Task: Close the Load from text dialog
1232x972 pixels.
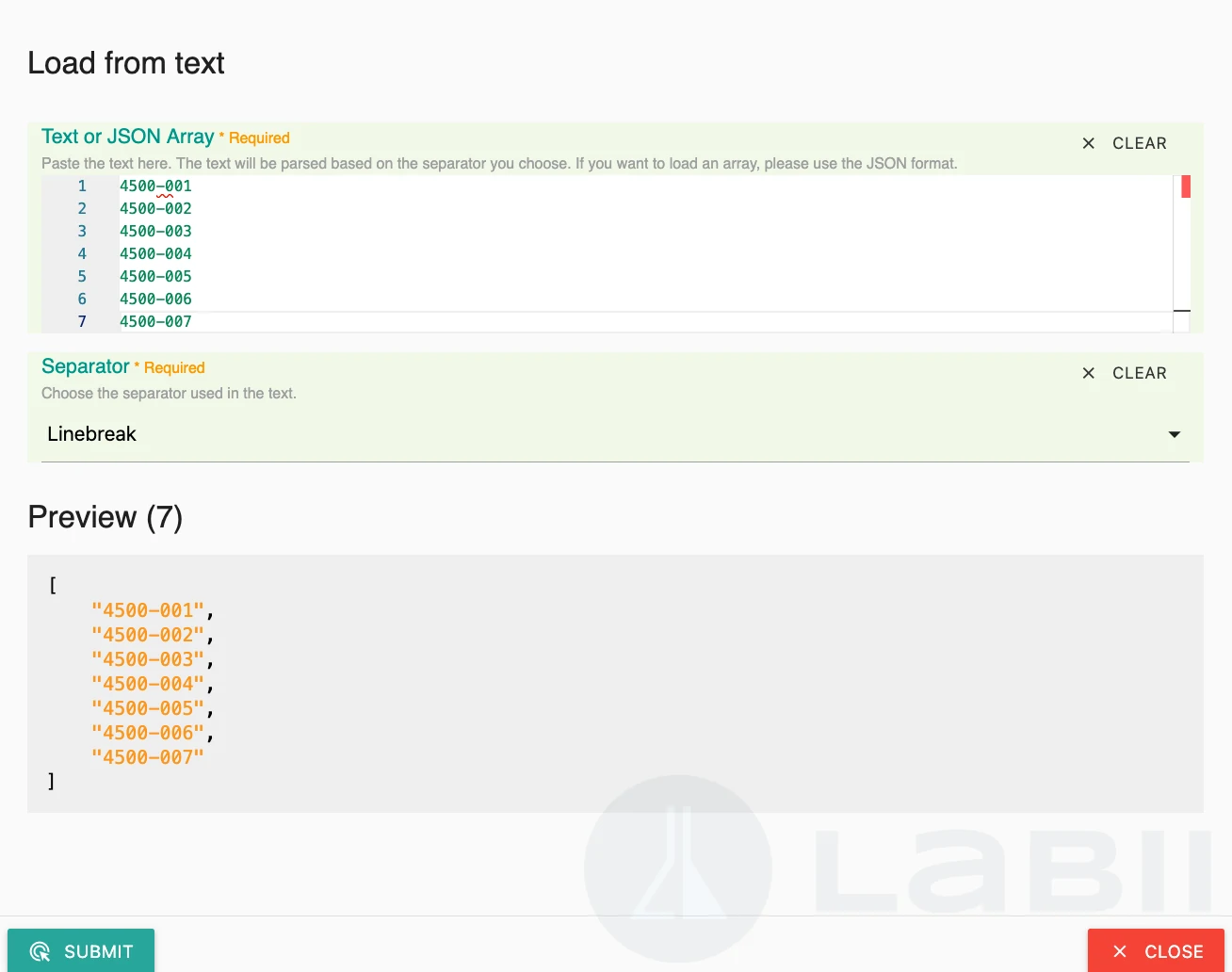Action: (x=1156, y=951)
